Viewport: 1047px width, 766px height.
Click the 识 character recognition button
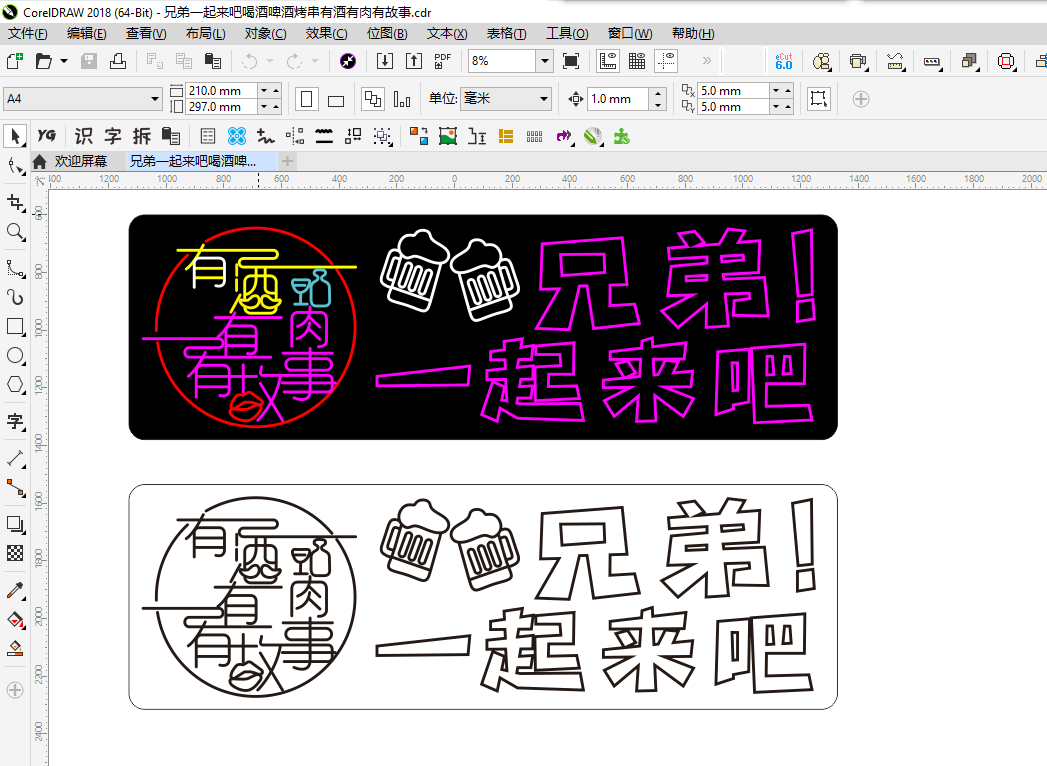(x=83, y=136)
